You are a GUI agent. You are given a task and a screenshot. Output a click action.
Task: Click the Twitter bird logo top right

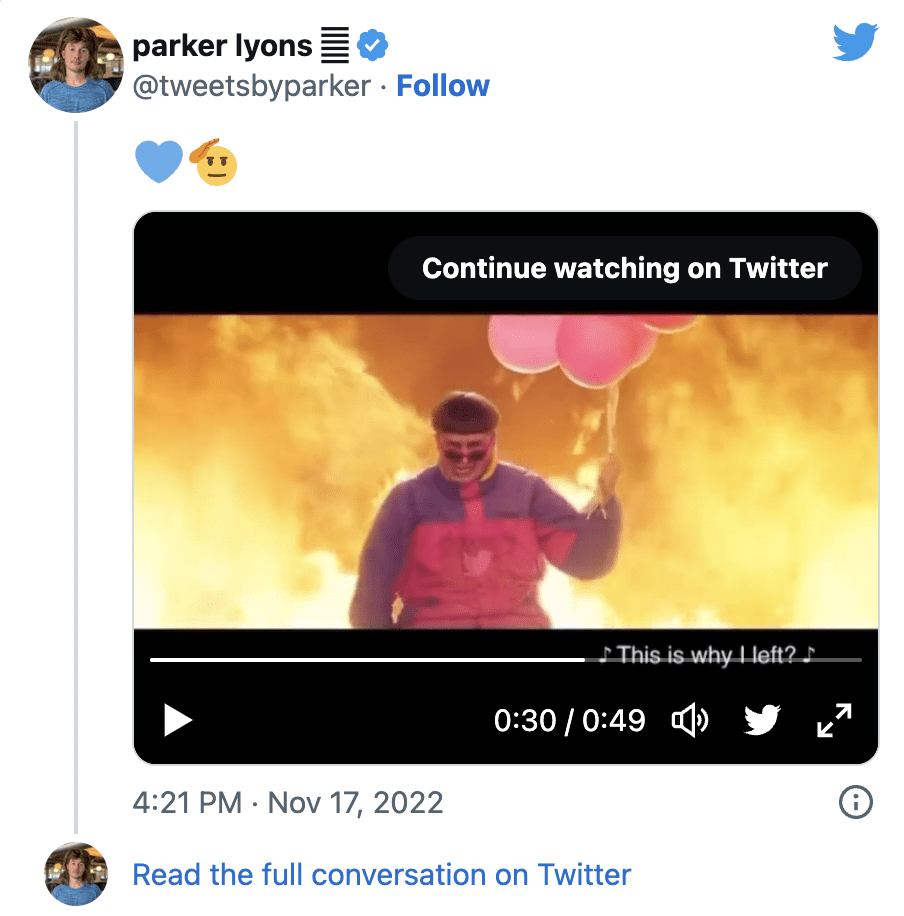point(855,42)
